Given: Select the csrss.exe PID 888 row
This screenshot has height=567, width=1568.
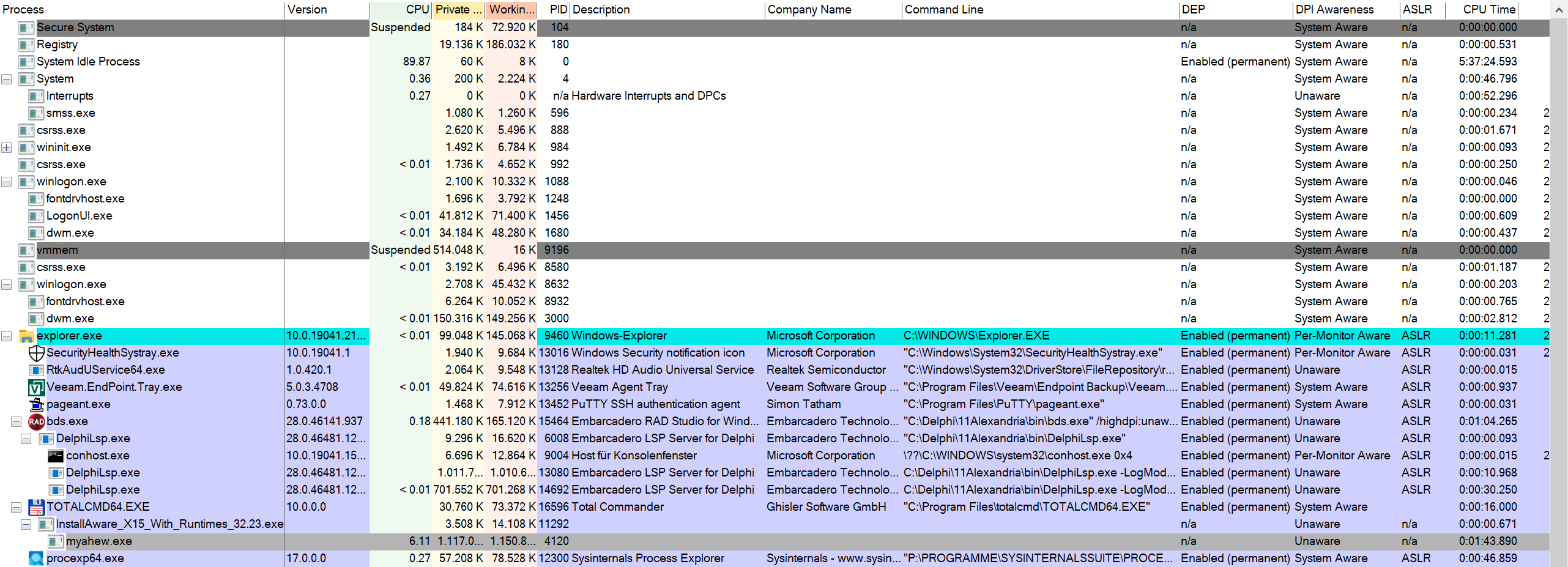Looking at the screenshot, I should [x=775, y=130].
